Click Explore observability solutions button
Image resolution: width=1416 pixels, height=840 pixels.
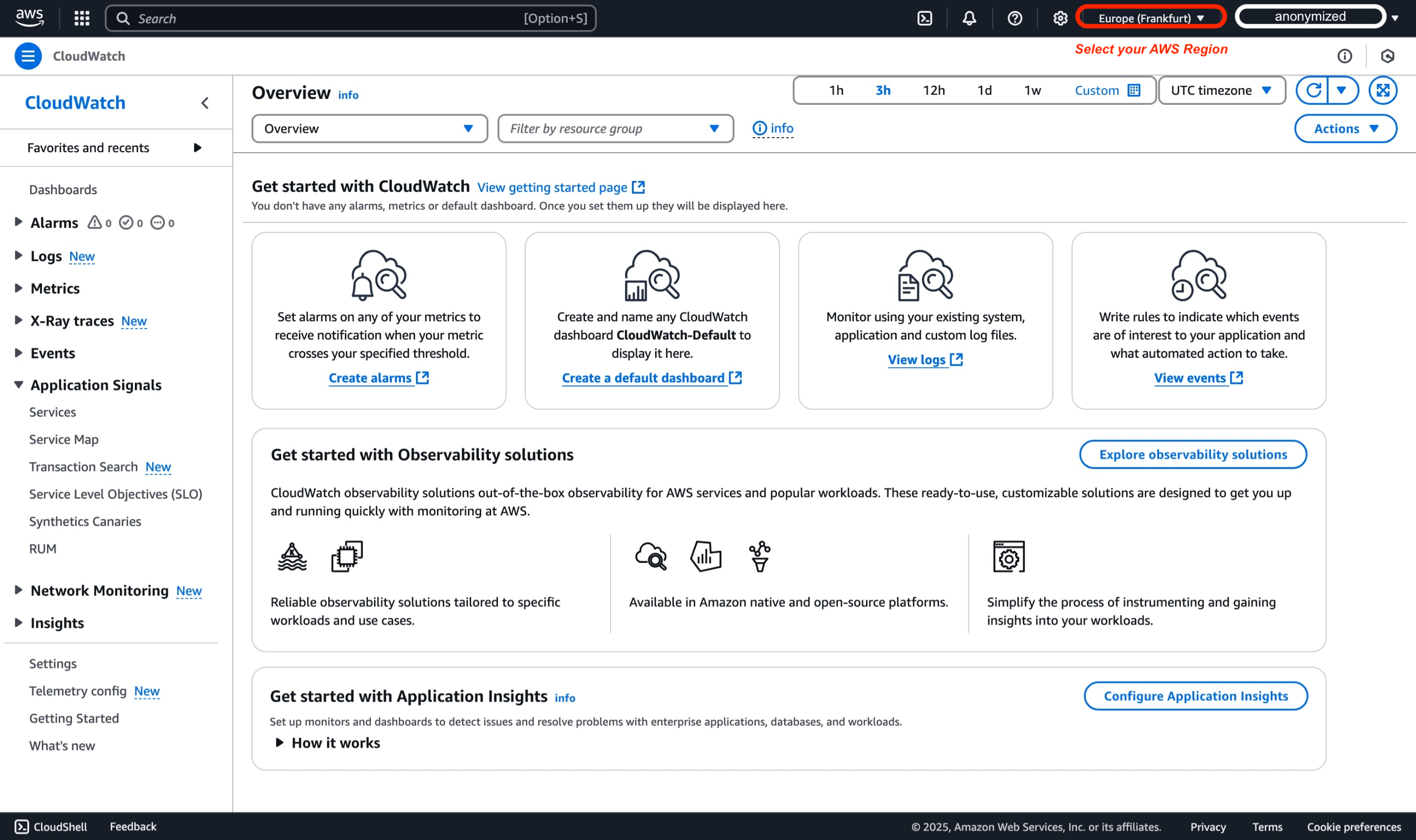point(1193,455)
